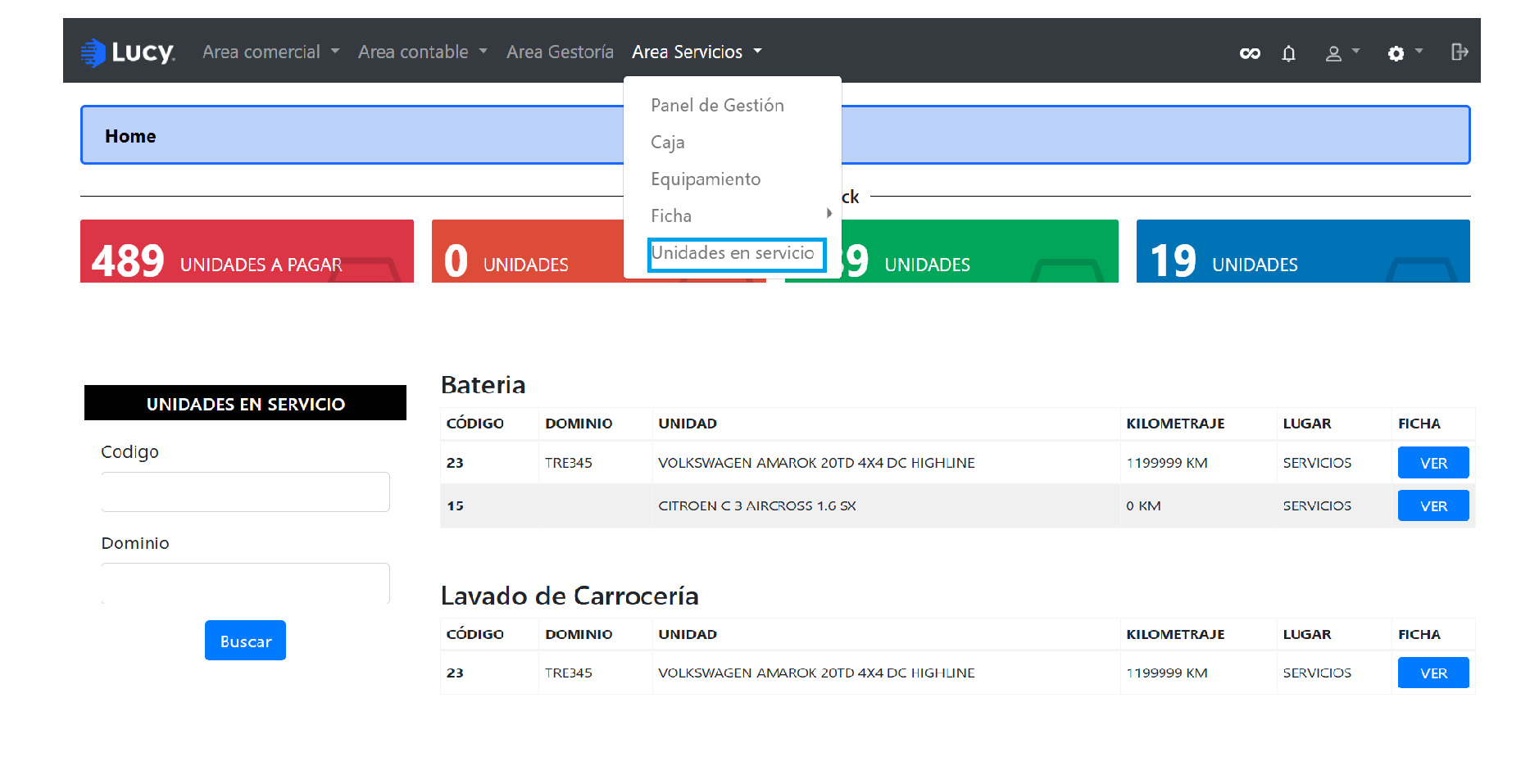Open the notifications bell

(x=1289, y=53)
